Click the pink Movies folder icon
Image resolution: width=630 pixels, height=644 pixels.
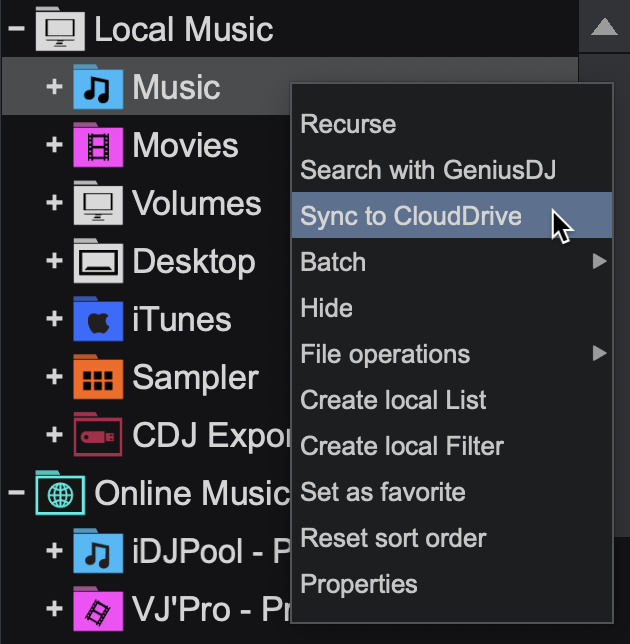pyautogui.click(x=97, y=146)
